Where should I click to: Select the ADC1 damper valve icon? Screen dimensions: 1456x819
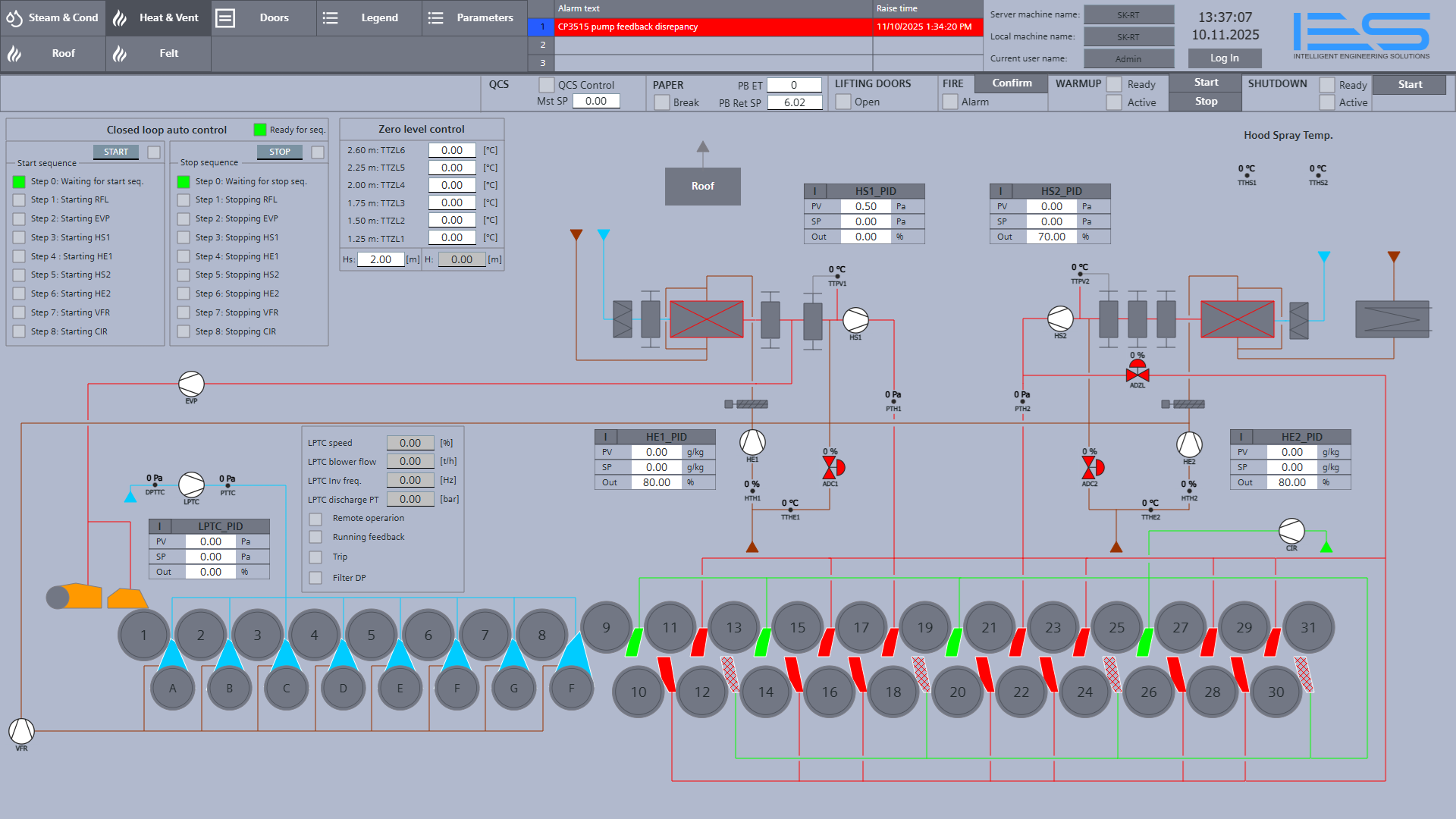tap(833, 468)
